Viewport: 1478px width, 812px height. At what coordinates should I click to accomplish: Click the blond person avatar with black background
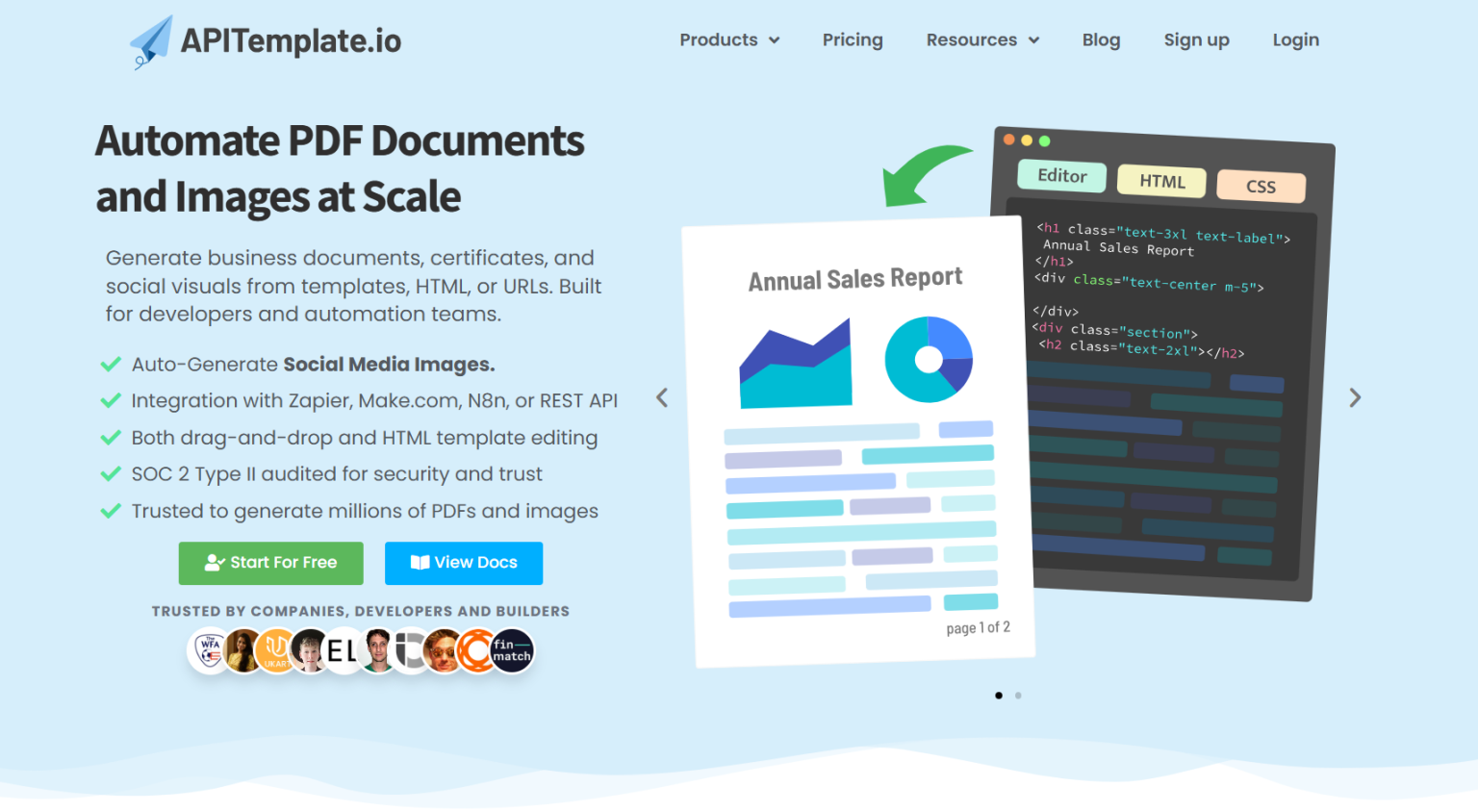click(310, 651)
